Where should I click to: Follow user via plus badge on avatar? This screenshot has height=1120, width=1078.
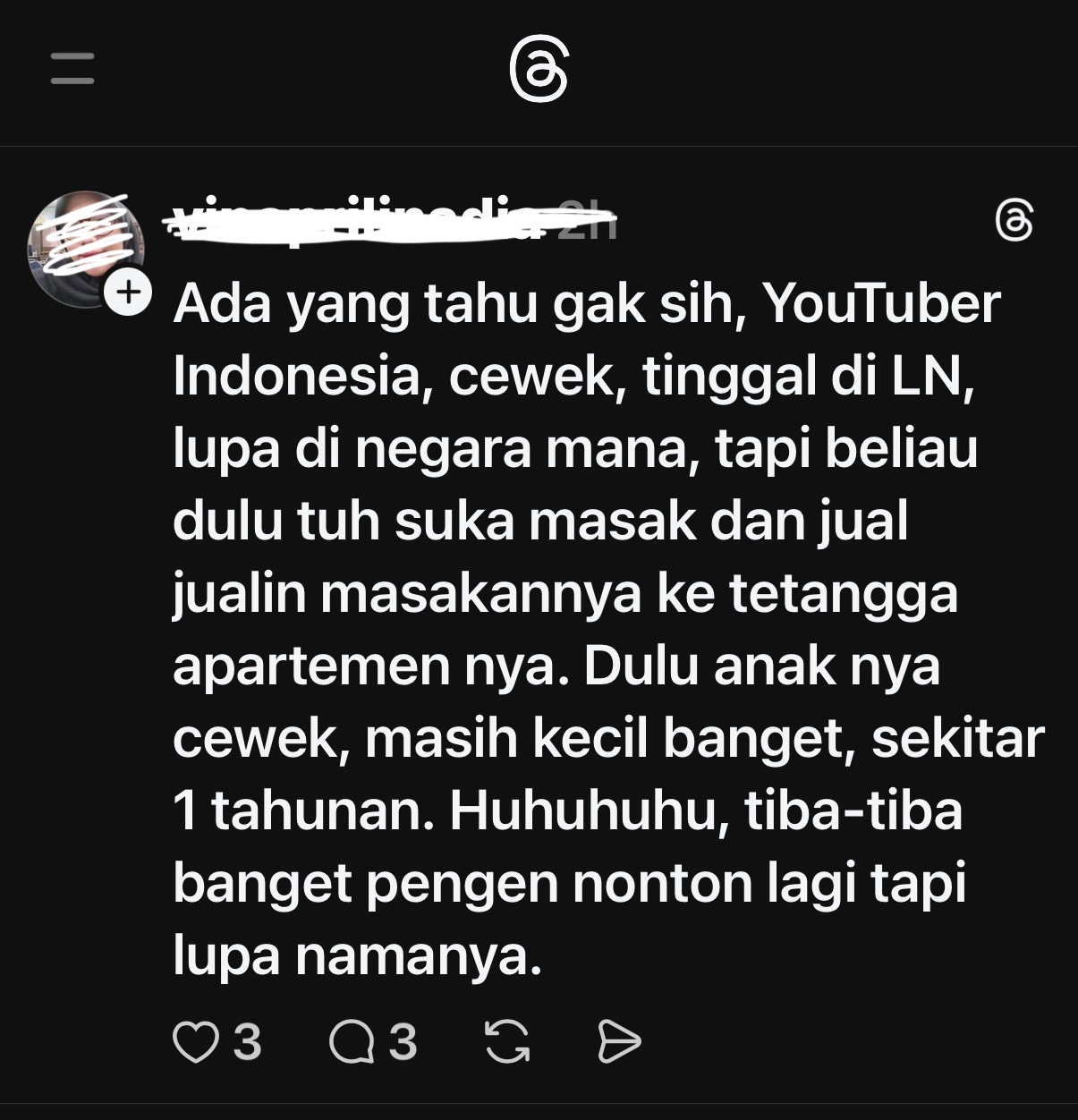[129, 292]
